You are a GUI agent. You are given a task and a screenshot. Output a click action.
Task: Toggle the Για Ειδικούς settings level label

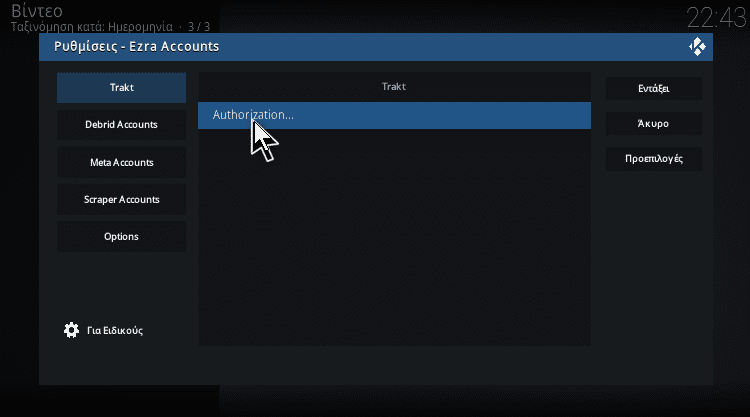coord(115,330)
